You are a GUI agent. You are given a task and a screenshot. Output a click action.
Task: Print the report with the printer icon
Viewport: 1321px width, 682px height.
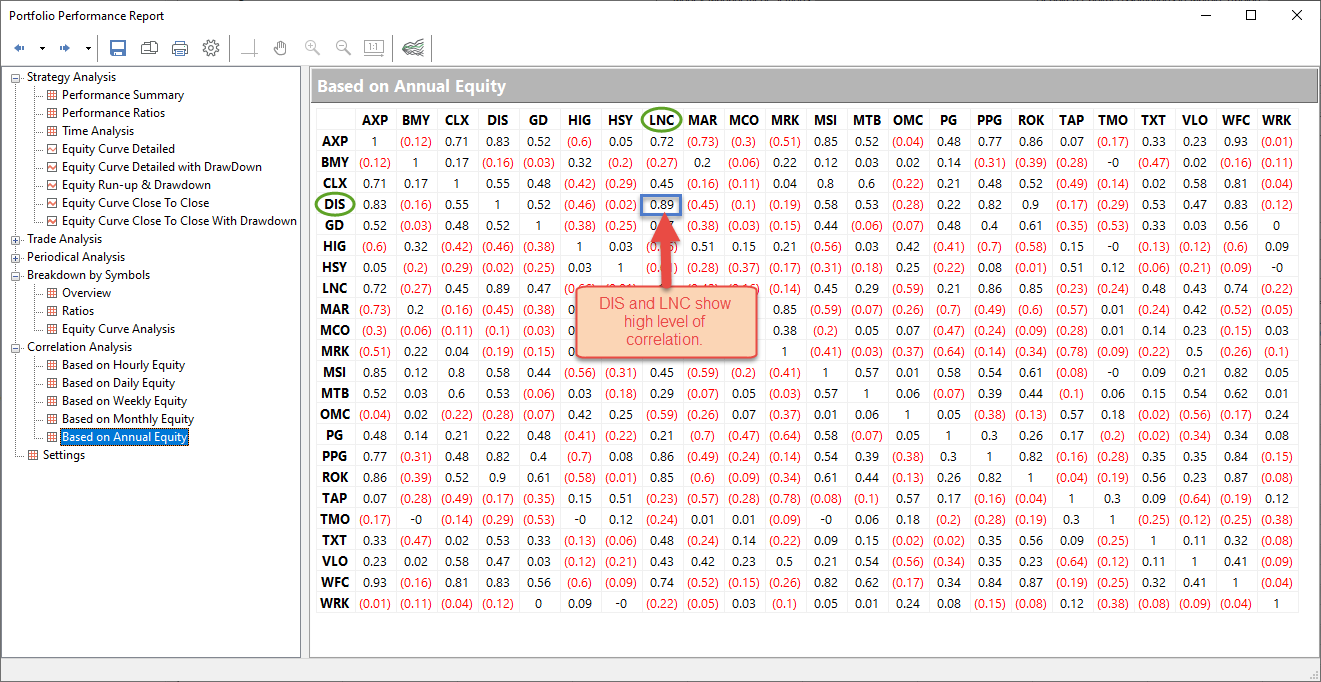pyautogui.click(x=180, y=48)
